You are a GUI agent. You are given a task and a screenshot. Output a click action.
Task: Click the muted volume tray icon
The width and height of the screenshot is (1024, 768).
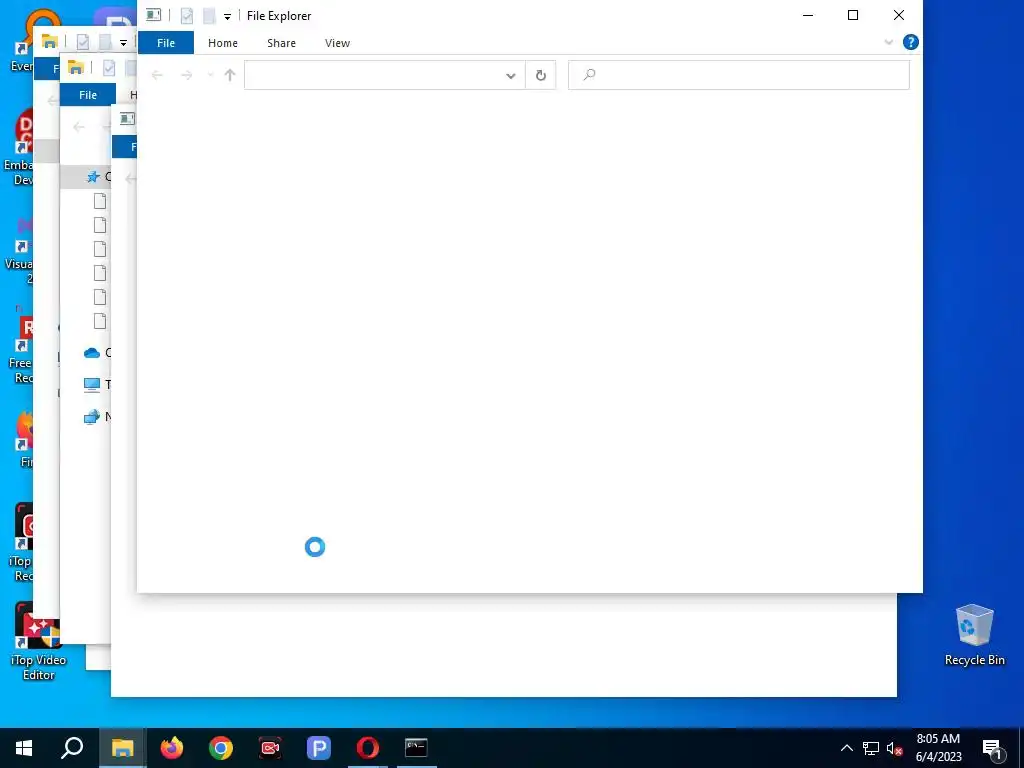pyautogui.click(x=895, y=748)
